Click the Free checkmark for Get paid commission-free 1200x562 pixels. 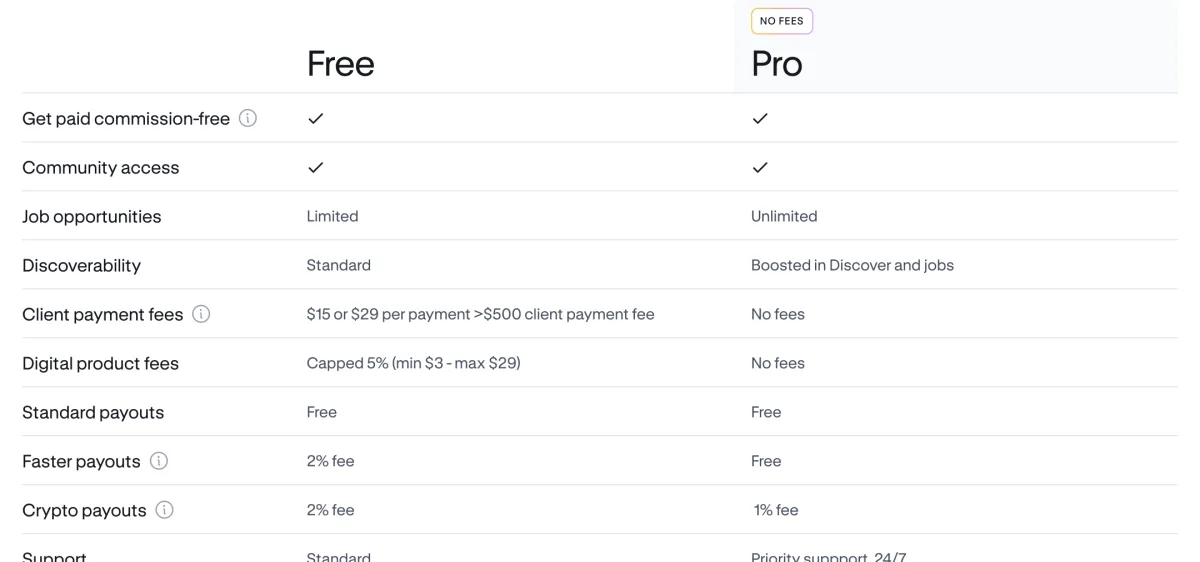tap(316, 118)
